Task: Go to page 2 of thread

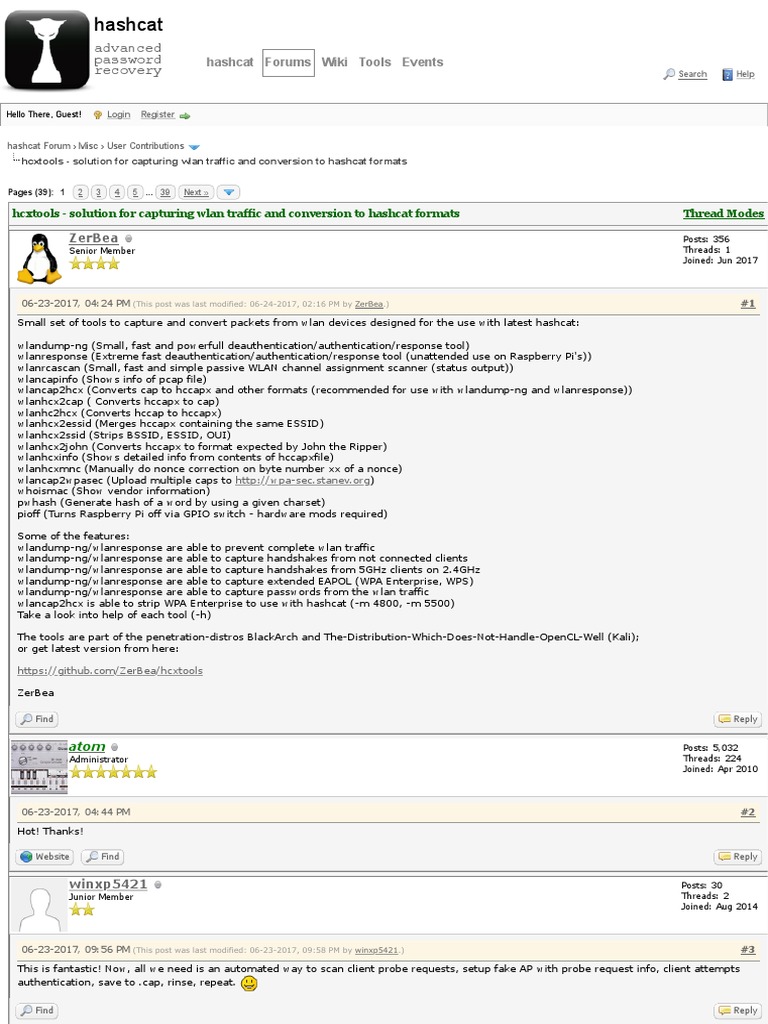Action: point(80,192)
